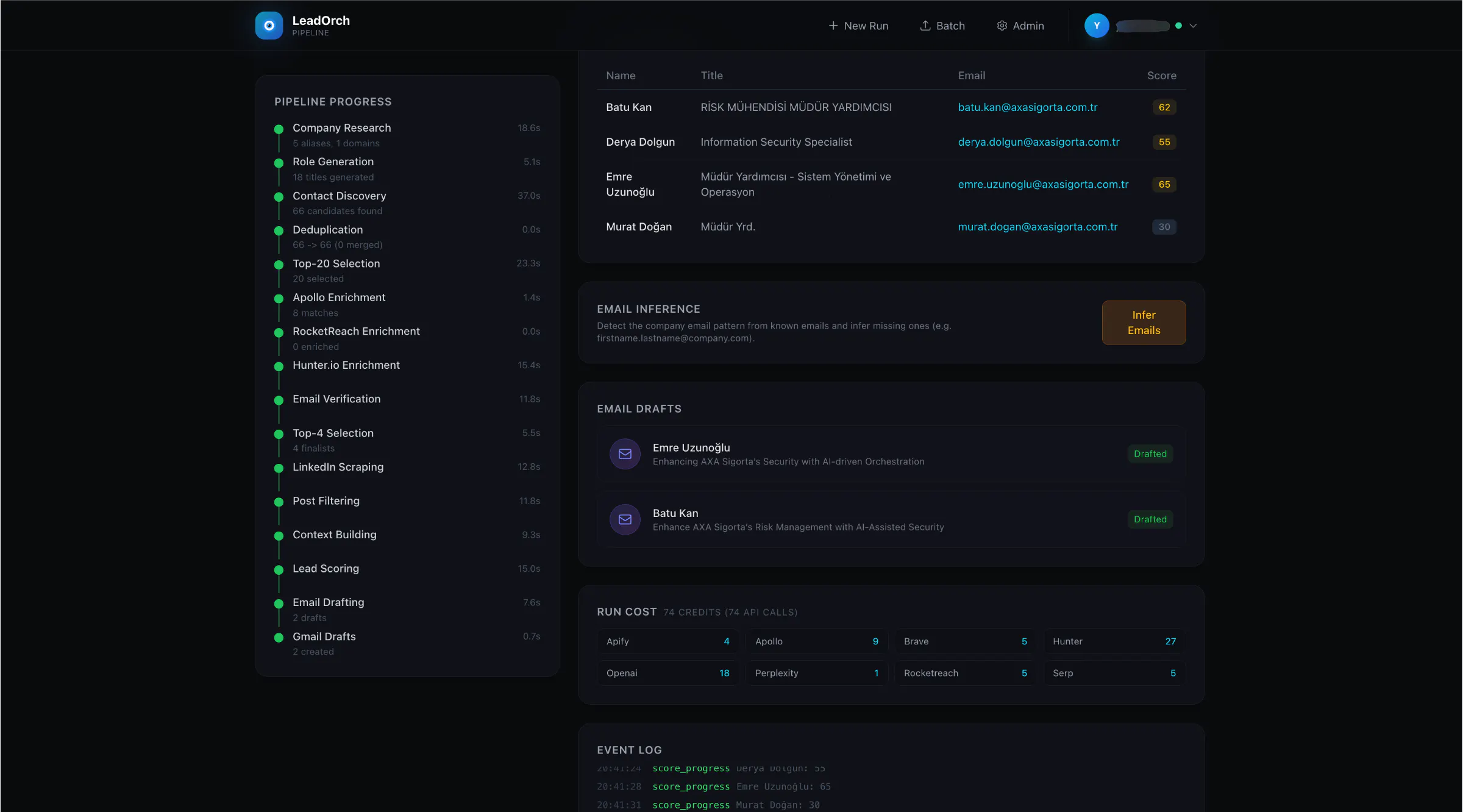The image size is (1463, 812).
Task: Click the green online status dot
Action: [x=1178, y=26]
